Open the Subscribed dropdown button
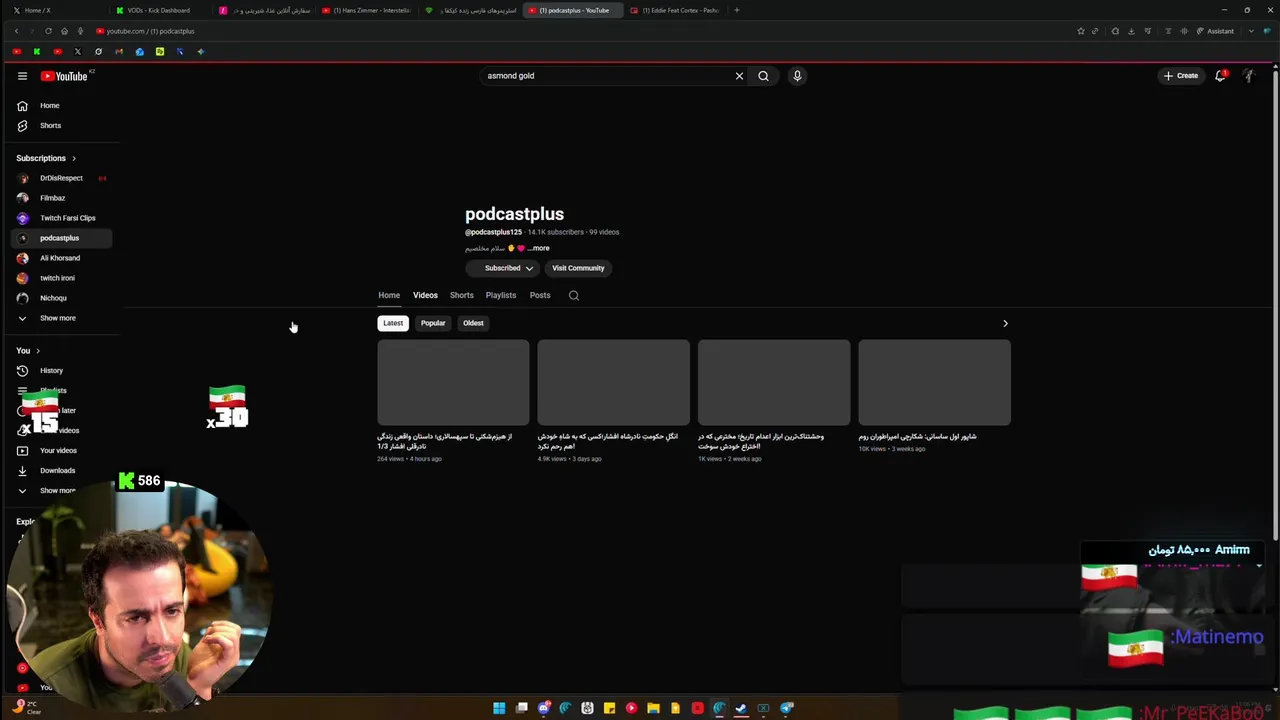 (x=503, y=268)
